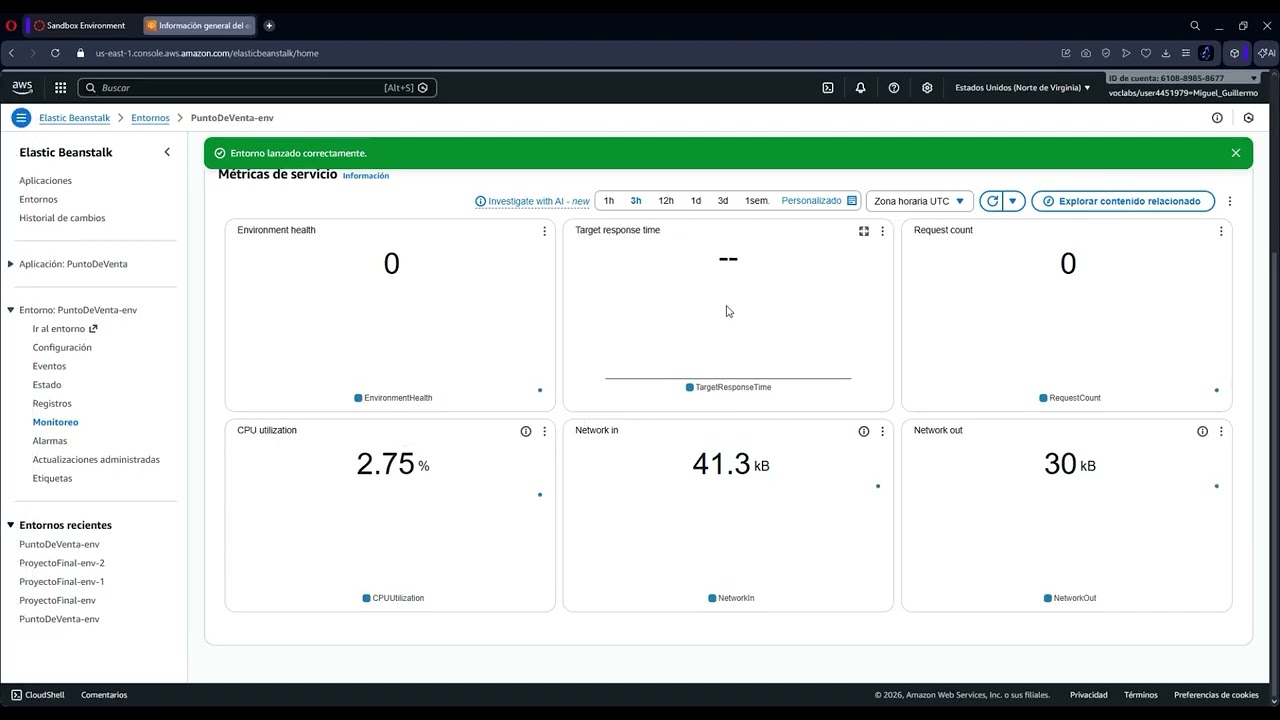Viewport: 1280px width, 720px height.
Task: Open Actualizaciones administradas in the sidebar
Action: [x=96, y=460]
